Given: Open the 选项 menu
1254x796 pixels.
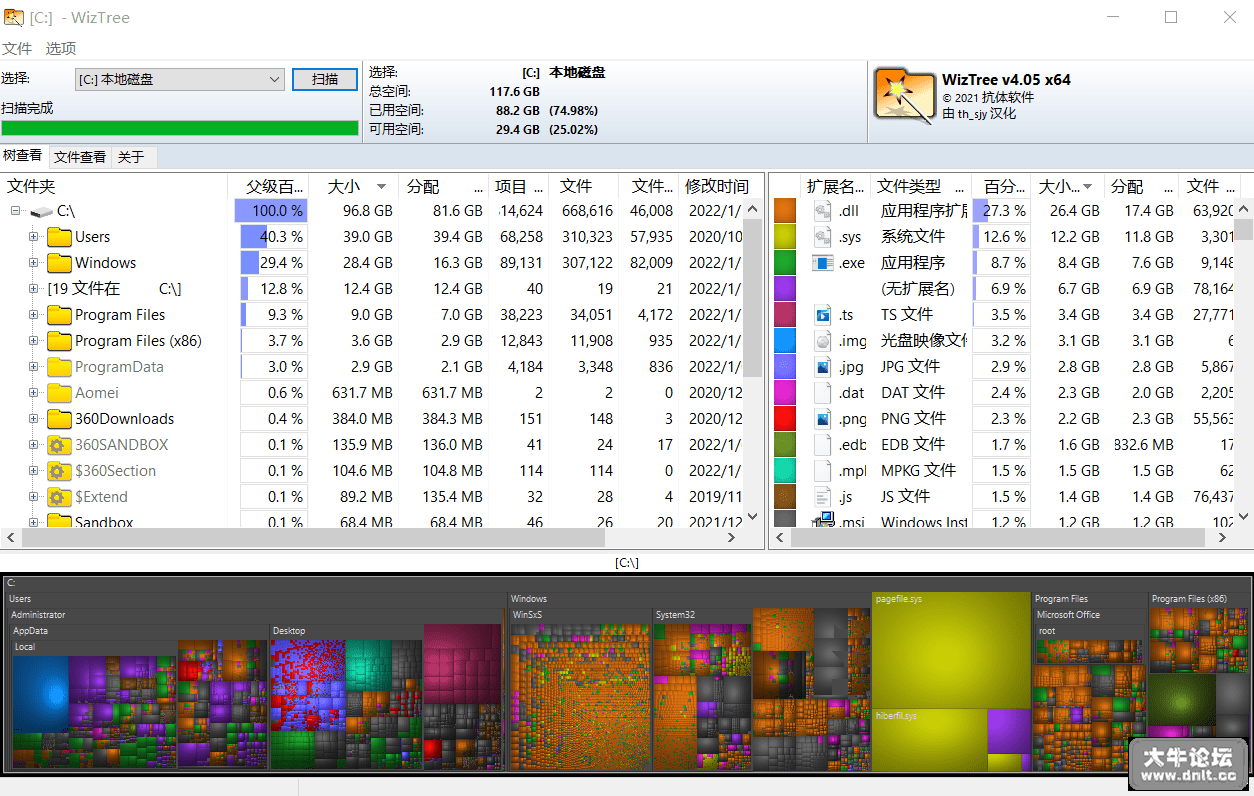Looking at the screenshot, I should point(61,48).
